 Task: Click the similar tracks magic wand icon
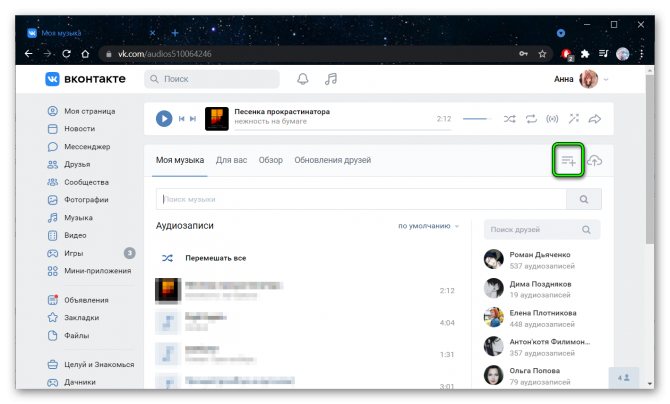[x=573, y=118]
